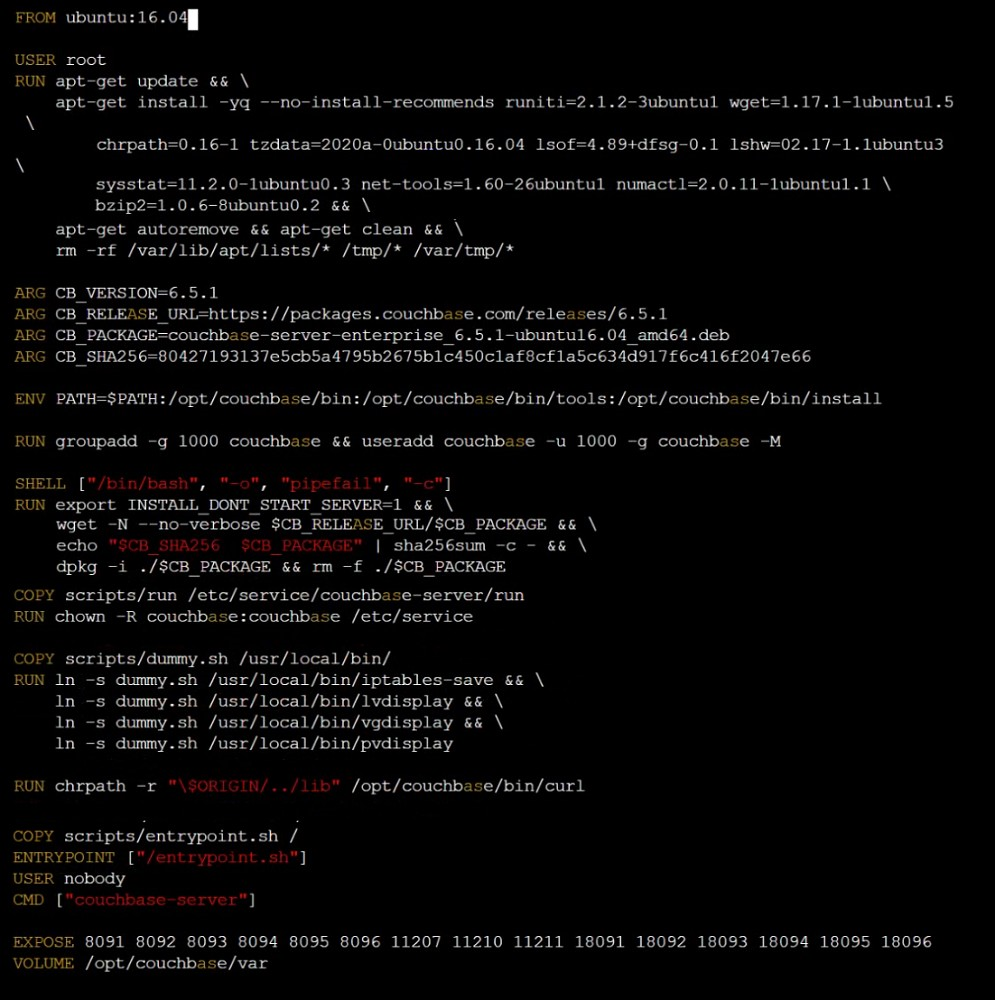Screen dimensions: 995x1000
Task: Click the CB_SHA256 hash value
Action: [484, 357]
